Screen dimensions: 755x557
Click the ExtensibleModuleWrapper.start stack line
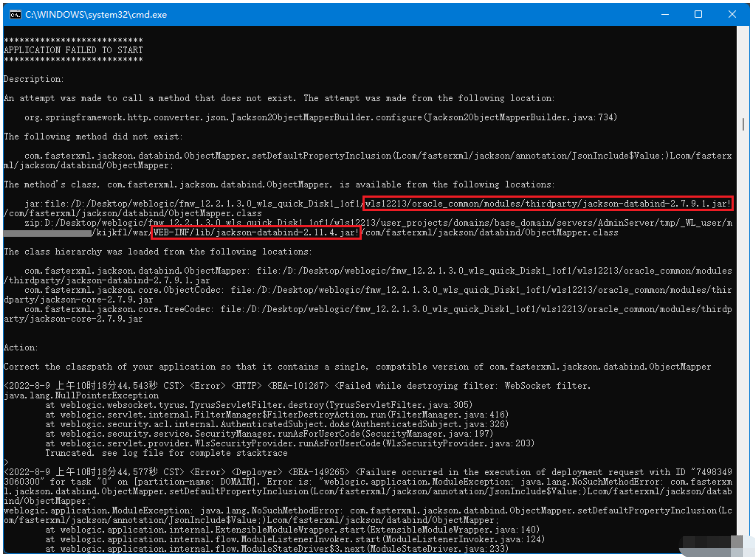point(292,530)
